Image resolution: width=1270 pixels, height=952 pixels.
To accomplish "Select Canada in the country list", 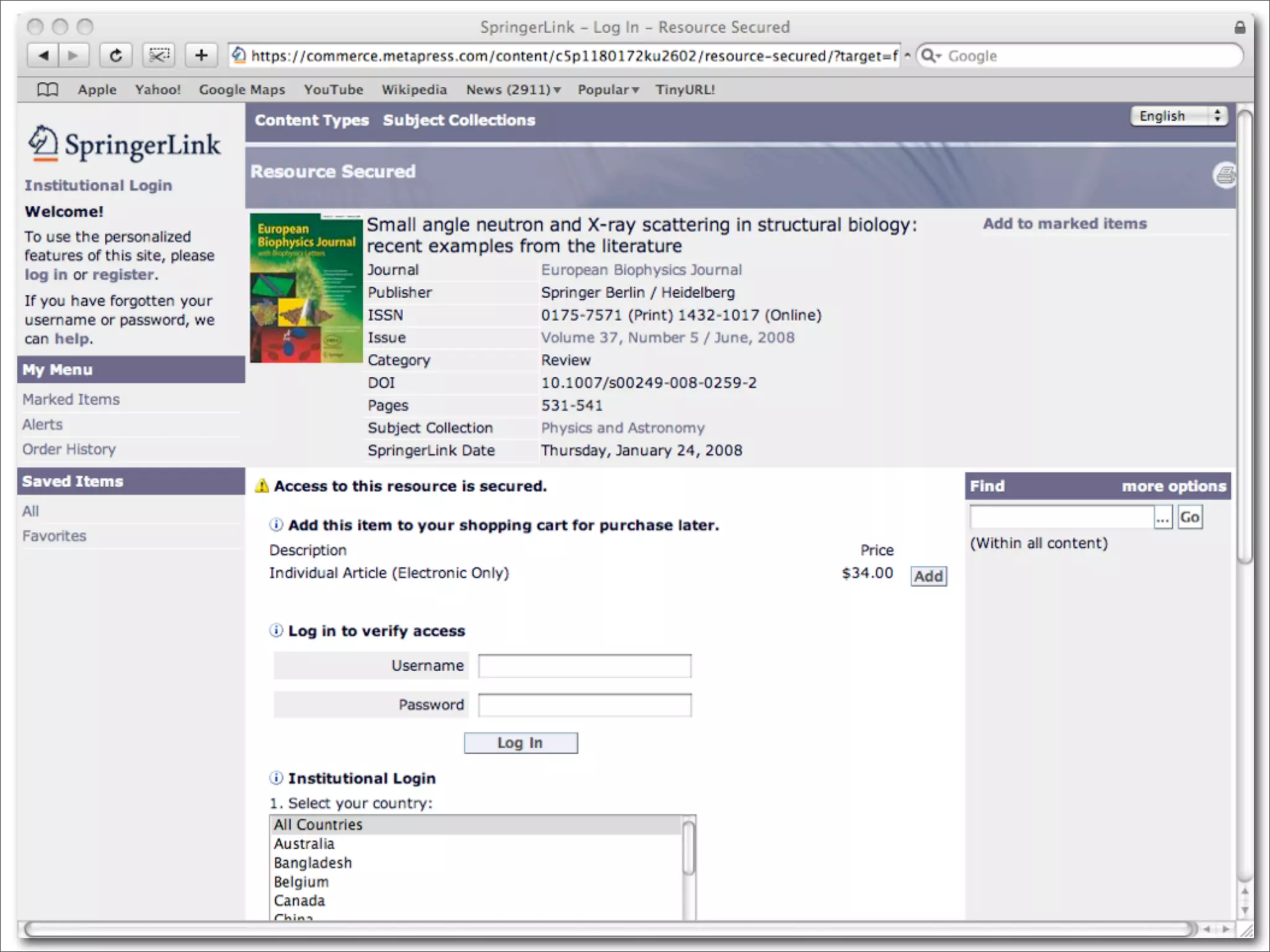I will 476,901.
